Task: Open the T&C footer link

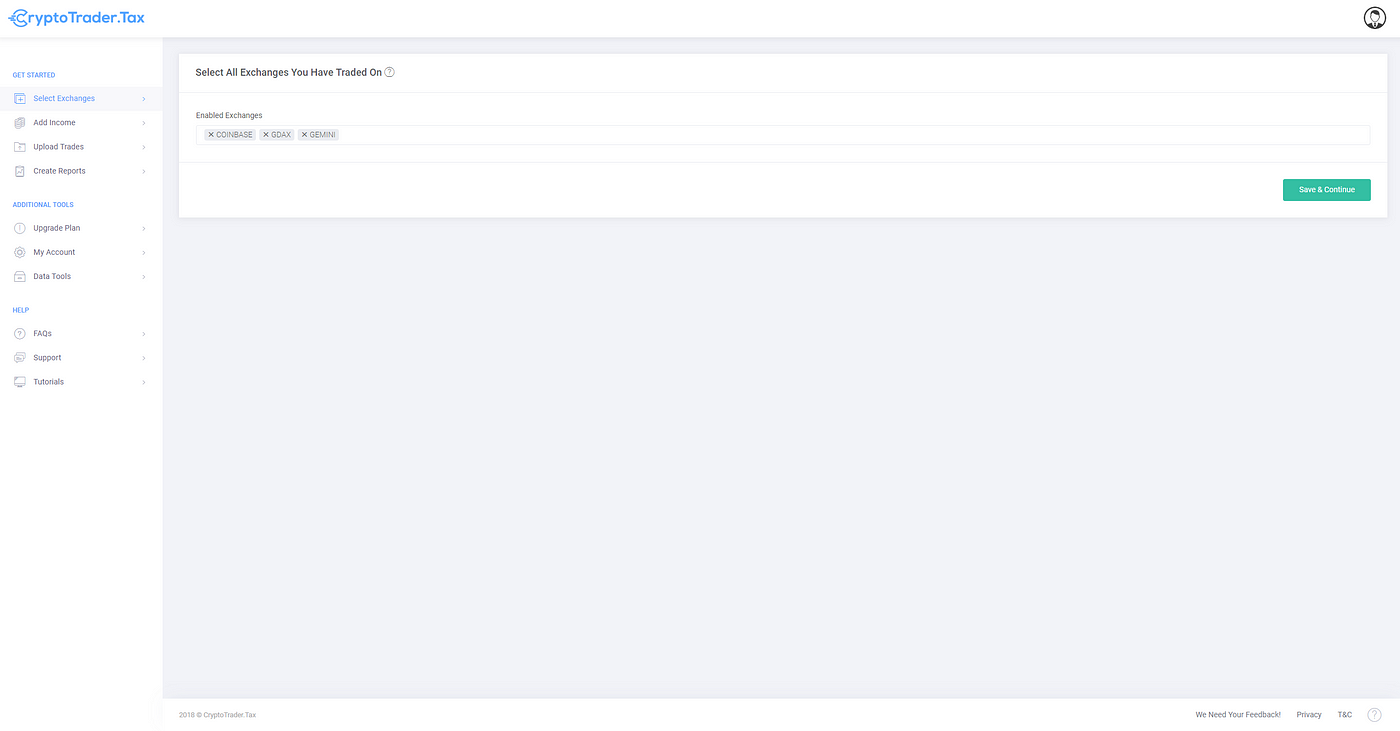Action: coord(1345,715)
